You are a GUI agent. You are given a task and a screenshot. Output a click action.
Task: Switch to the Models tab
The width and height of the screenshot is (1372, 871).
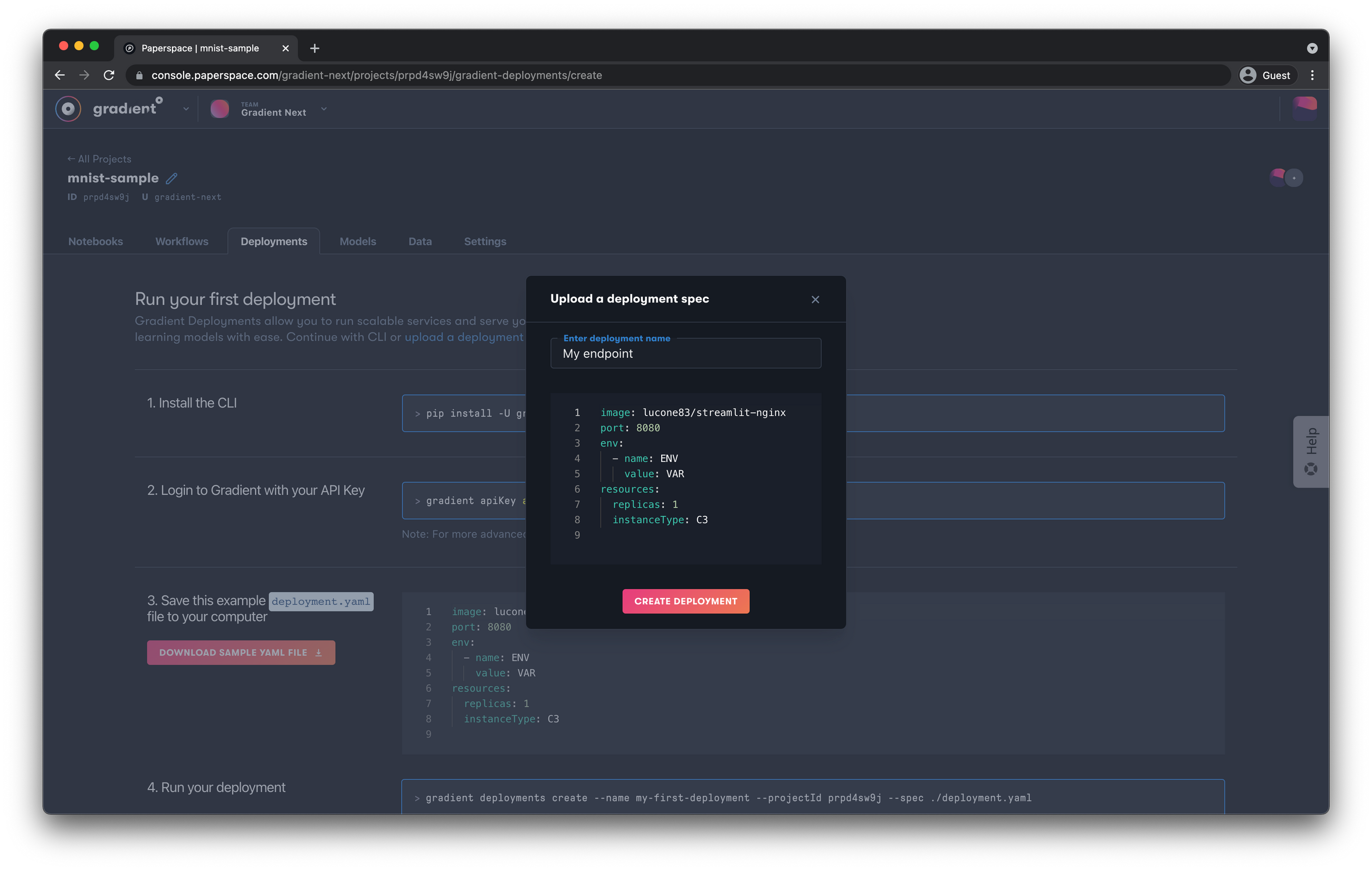click(357, 241)
